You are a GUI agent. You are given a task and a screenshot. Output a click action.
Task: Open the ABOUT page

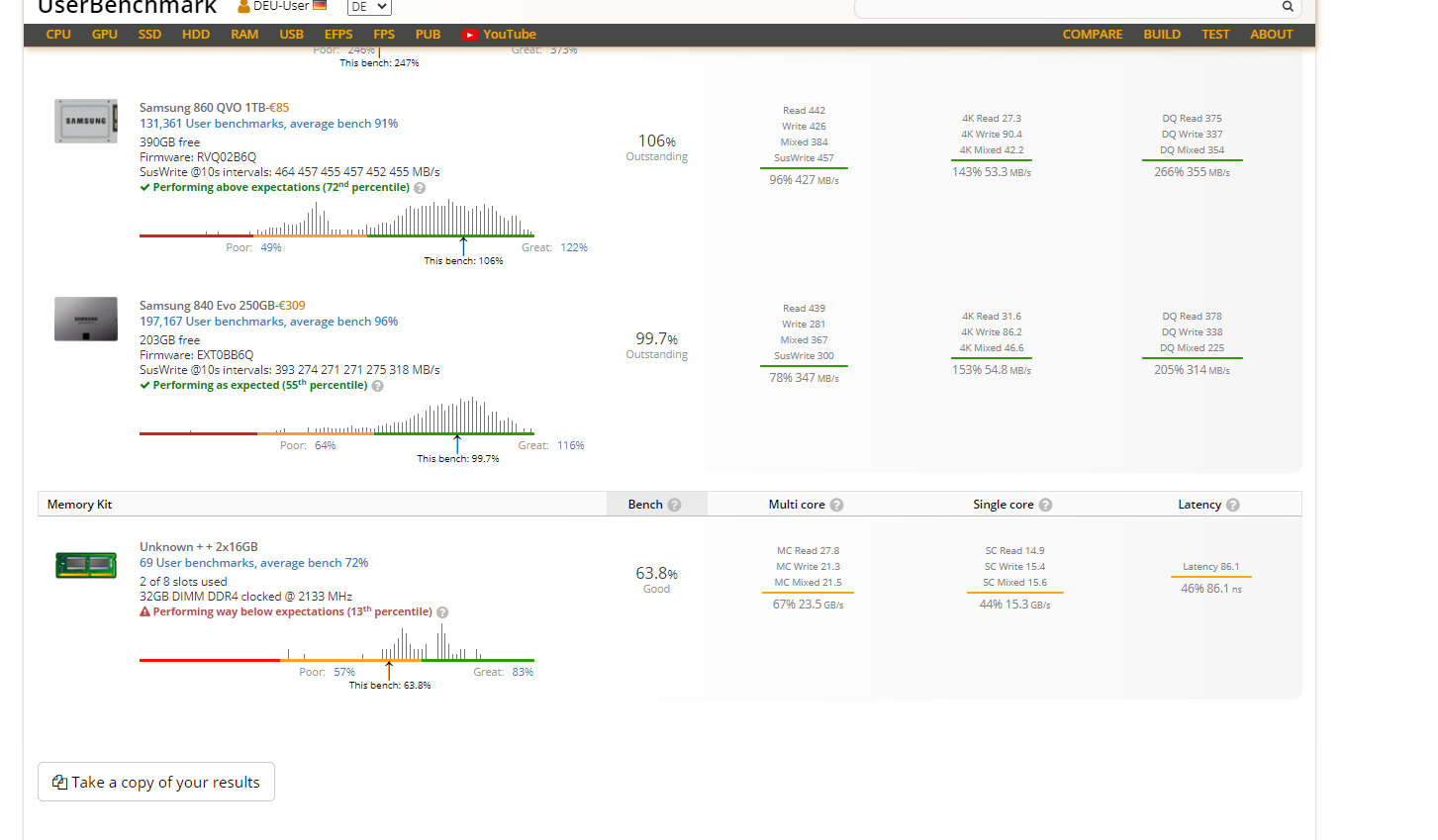click(x=1272, y=35)
